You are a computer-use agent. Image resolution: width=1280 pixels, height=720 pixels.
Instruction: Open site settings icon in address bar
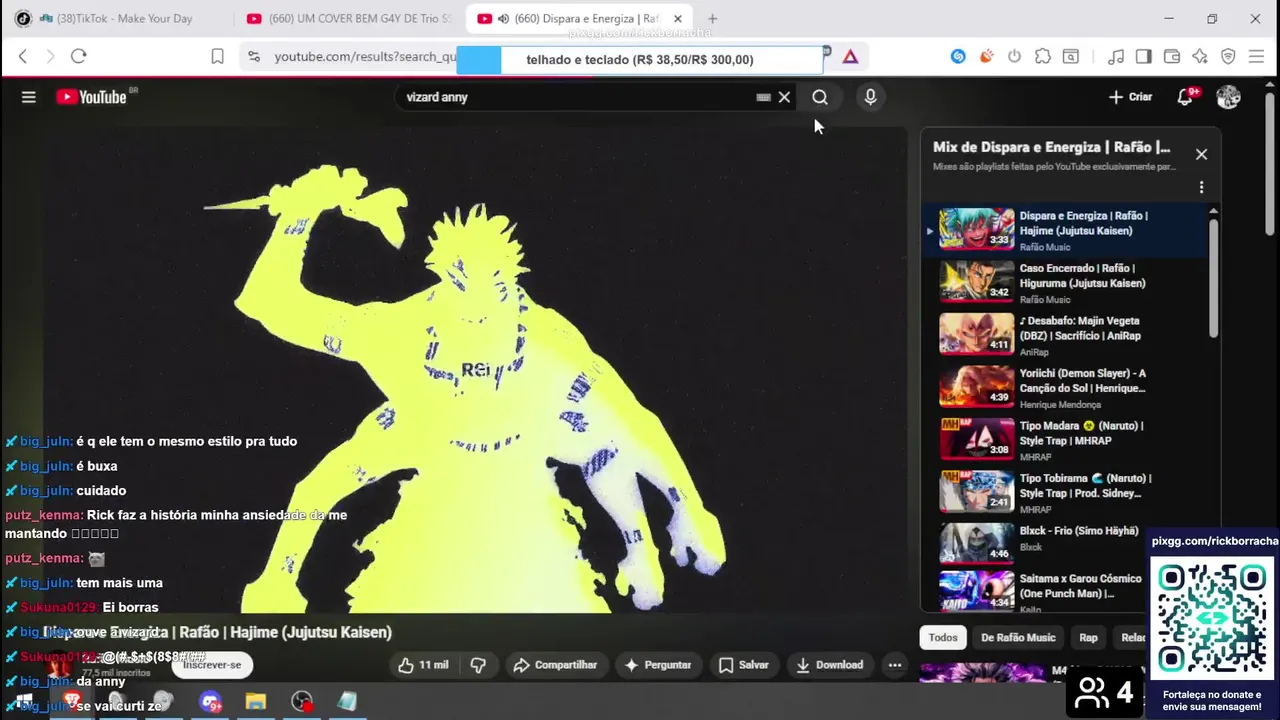(253, 57)
